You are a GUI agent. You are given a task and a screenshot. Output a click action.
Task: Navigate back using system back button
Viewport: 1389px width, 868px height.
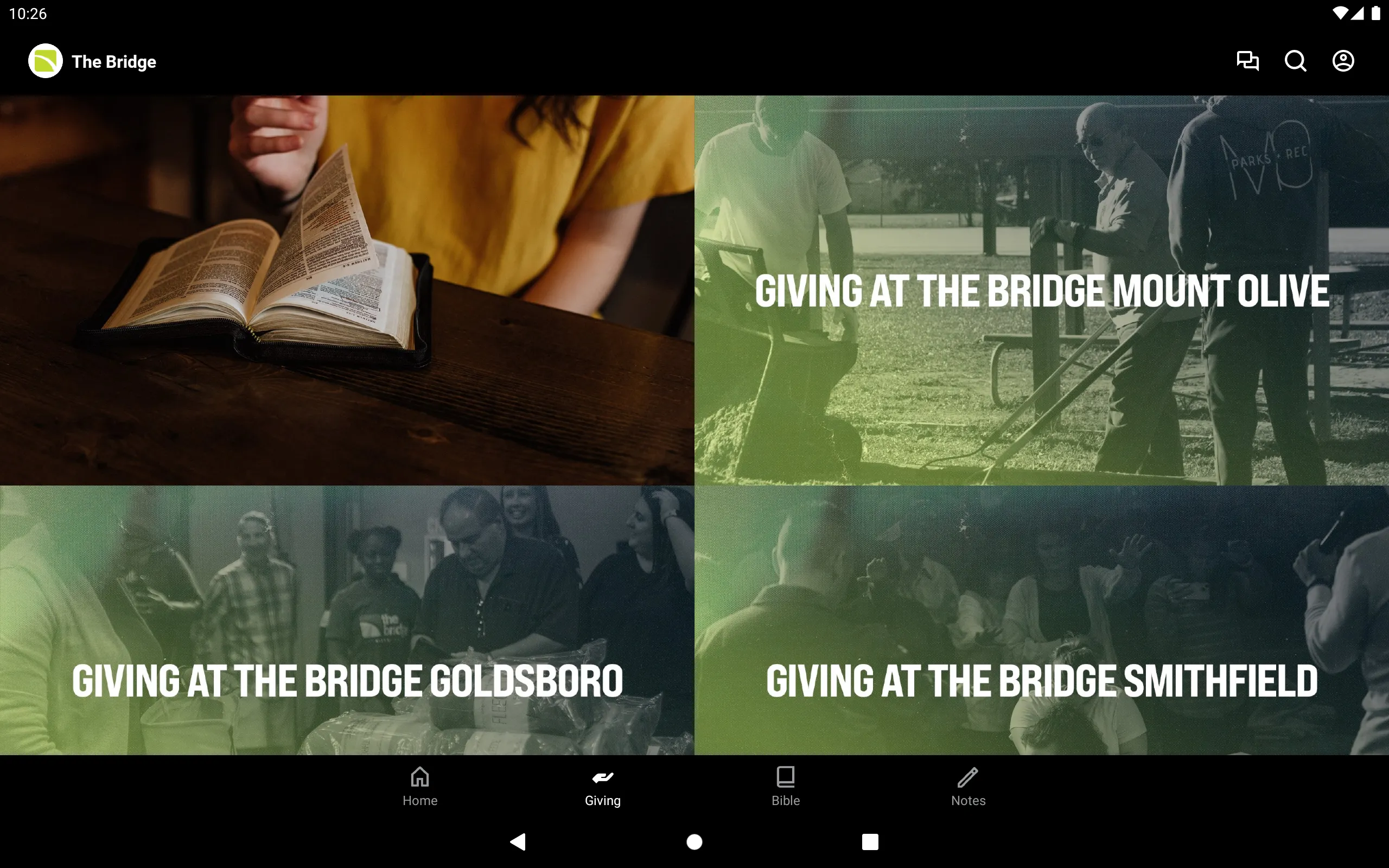(x=520, y=841)
